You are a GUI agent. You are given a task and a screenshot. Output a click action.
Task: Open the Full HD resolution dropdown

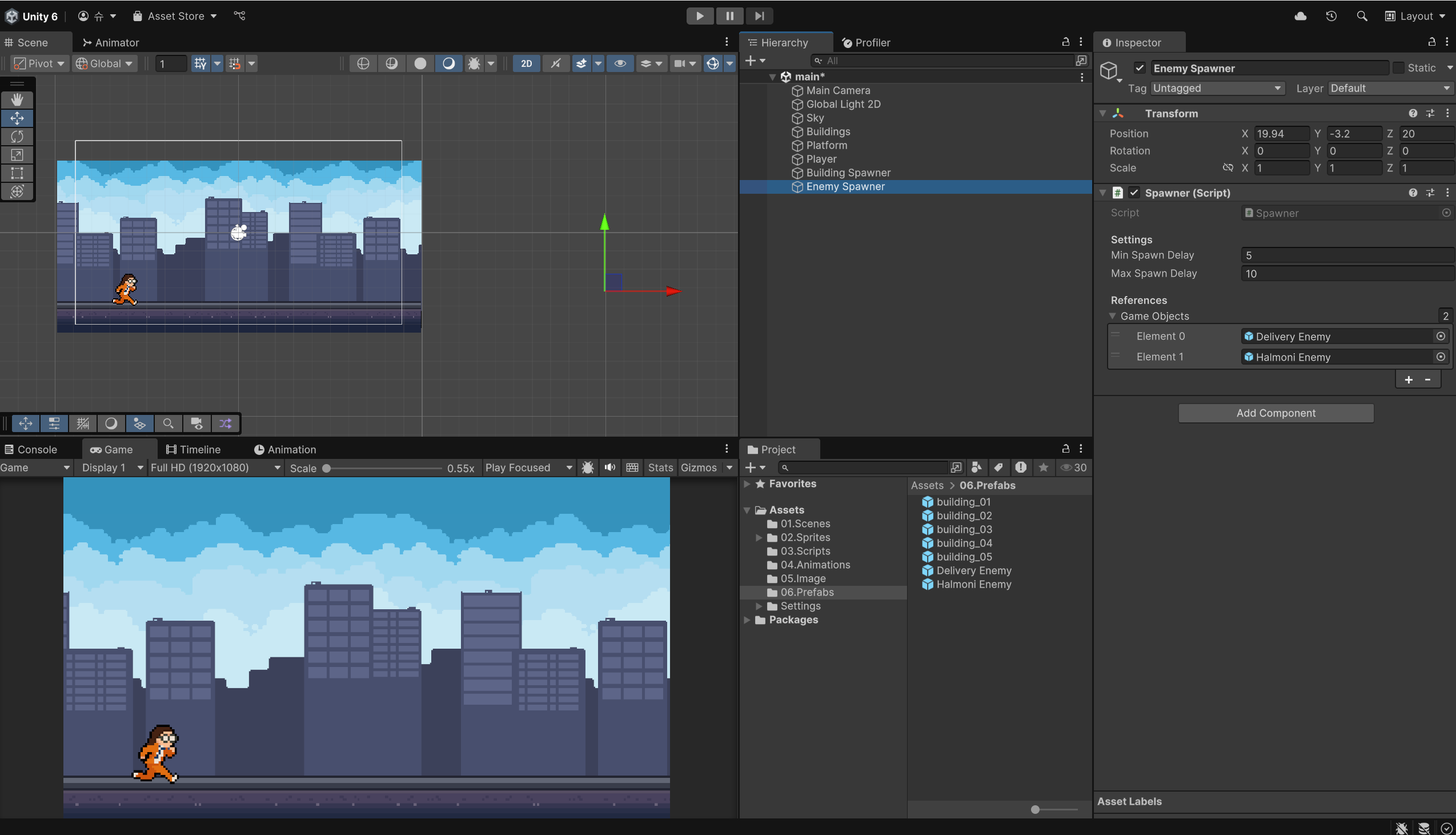pyautogui.click(x=215, y=468)
